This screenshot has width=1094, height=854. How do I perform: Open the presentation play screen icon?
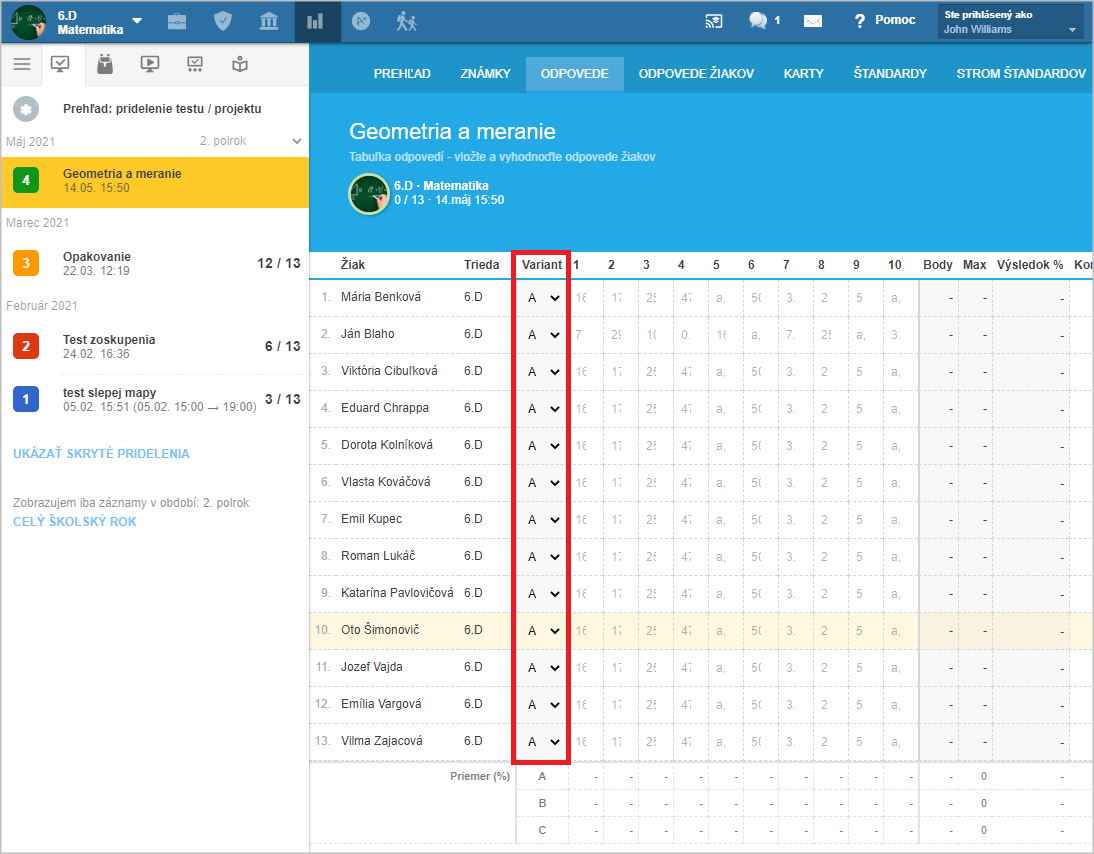150,64
